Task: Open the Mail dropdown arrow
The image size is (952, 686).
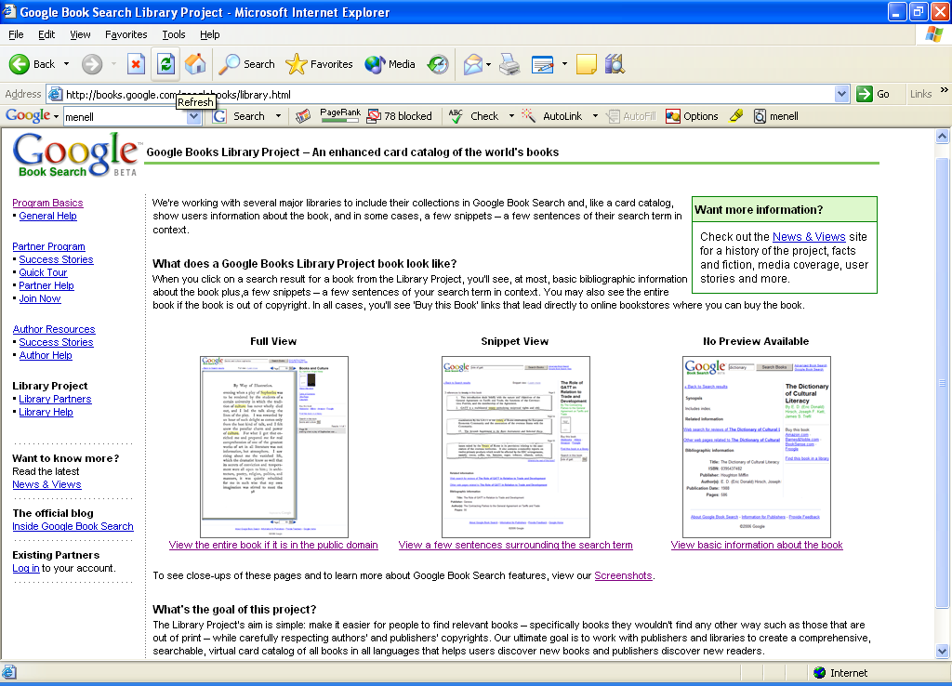Action: tap(488, 64)
